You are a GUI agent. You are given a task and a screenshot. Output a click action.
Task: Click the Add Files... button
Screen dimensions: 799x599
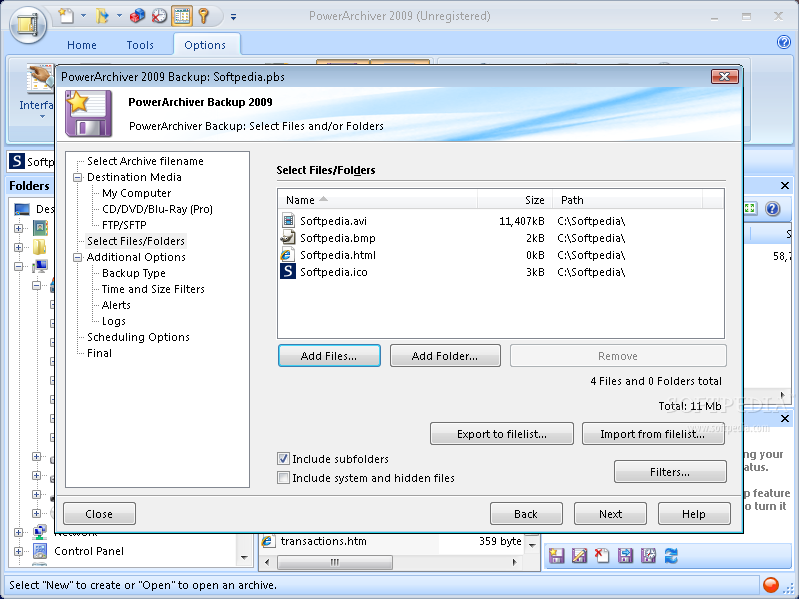pyautogui.click(x=329, y=356)
